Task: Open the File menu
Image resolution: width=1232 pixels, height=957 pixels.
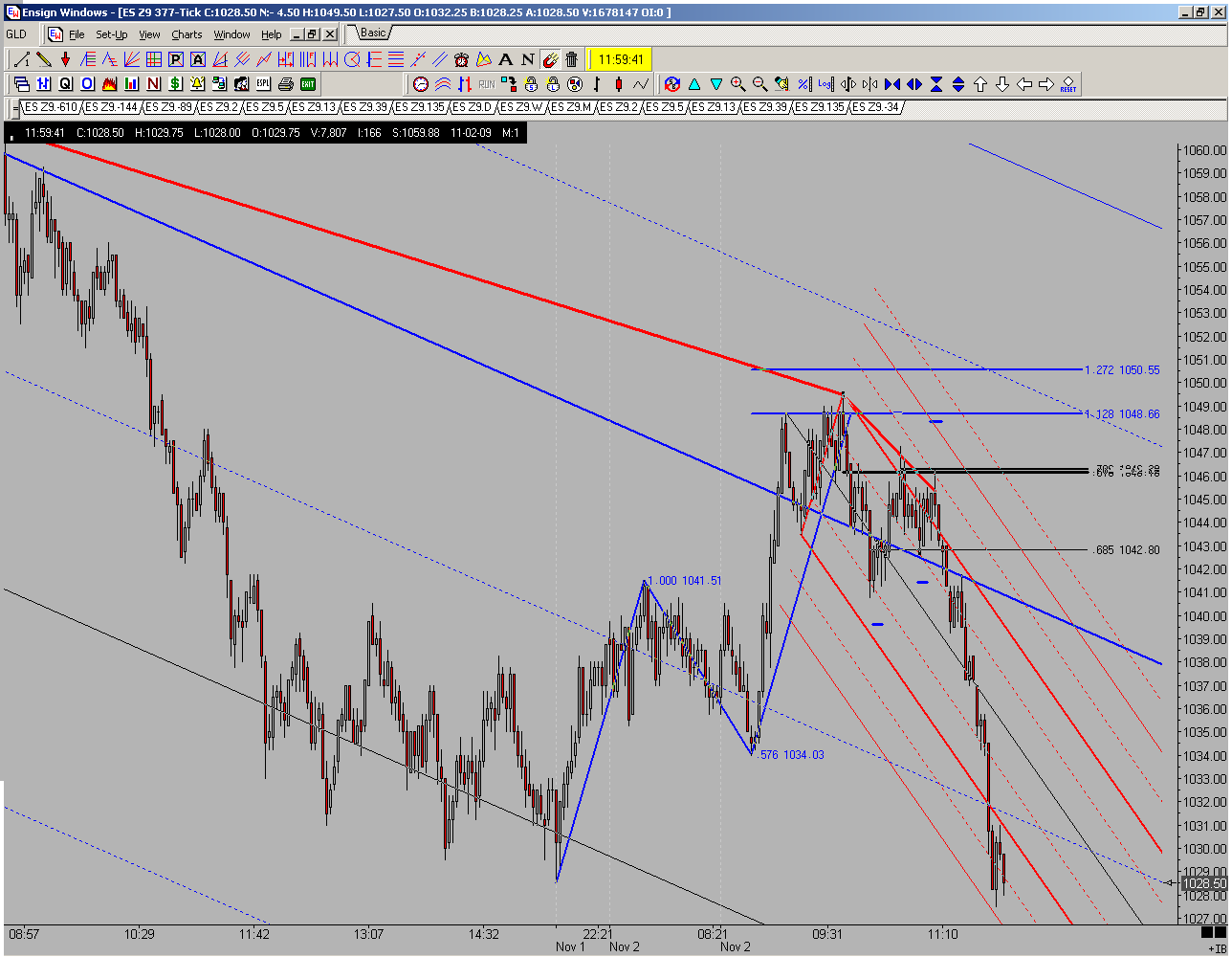Action: pos(77,34)
